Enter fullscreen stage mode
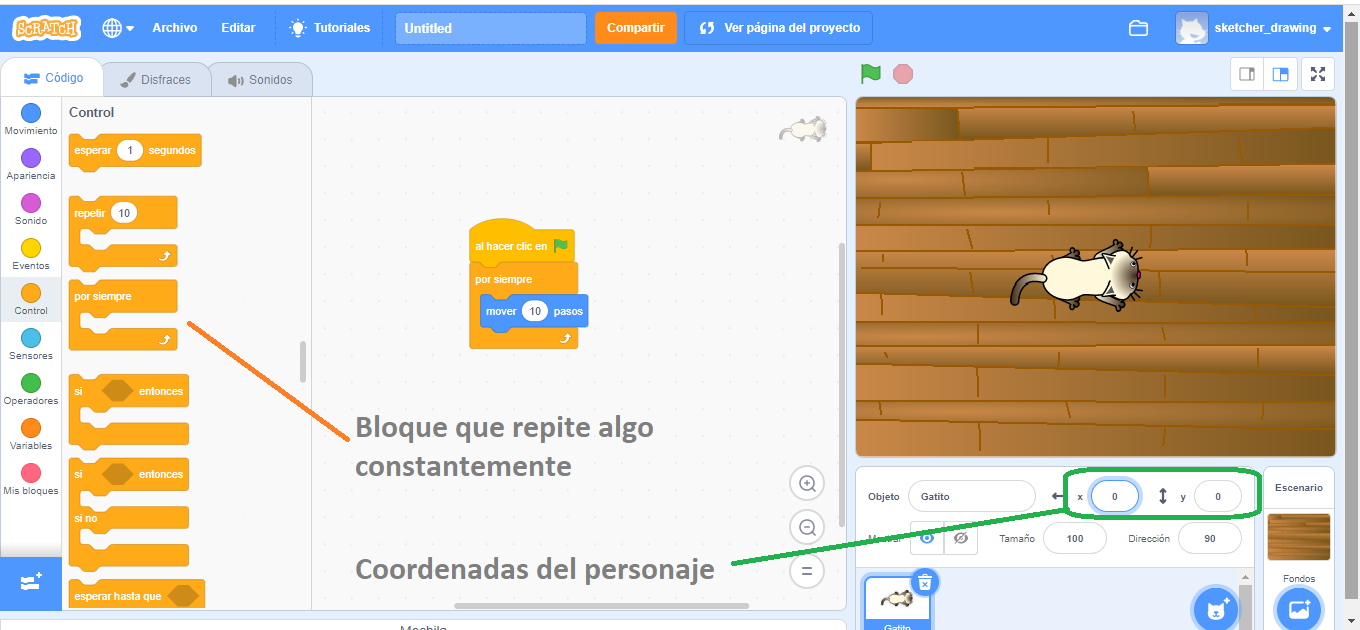Screen dimensions: 1360x630 1318,74
